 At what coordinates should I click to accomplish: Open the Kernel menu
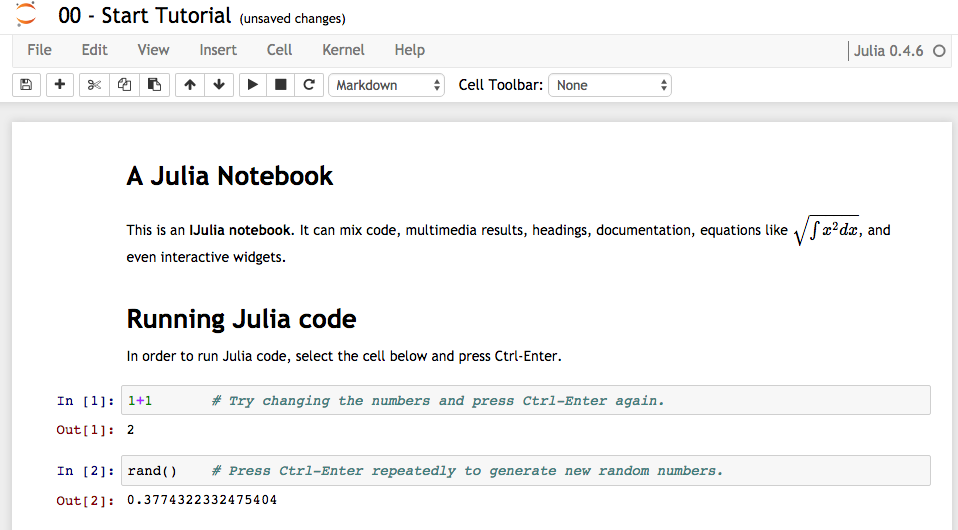[x=343, y=50]
